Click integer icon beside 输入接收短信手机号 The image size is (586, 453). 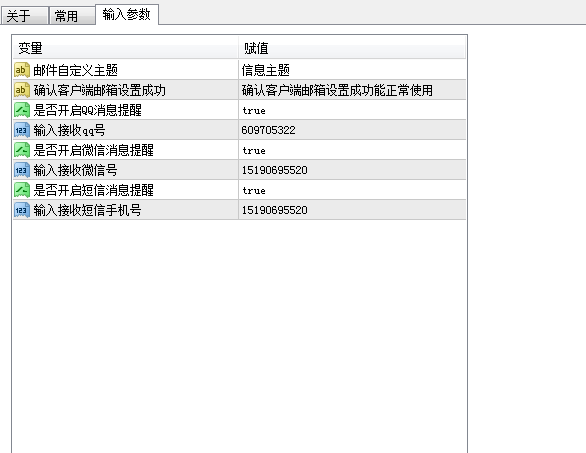(x=22, y=210)
